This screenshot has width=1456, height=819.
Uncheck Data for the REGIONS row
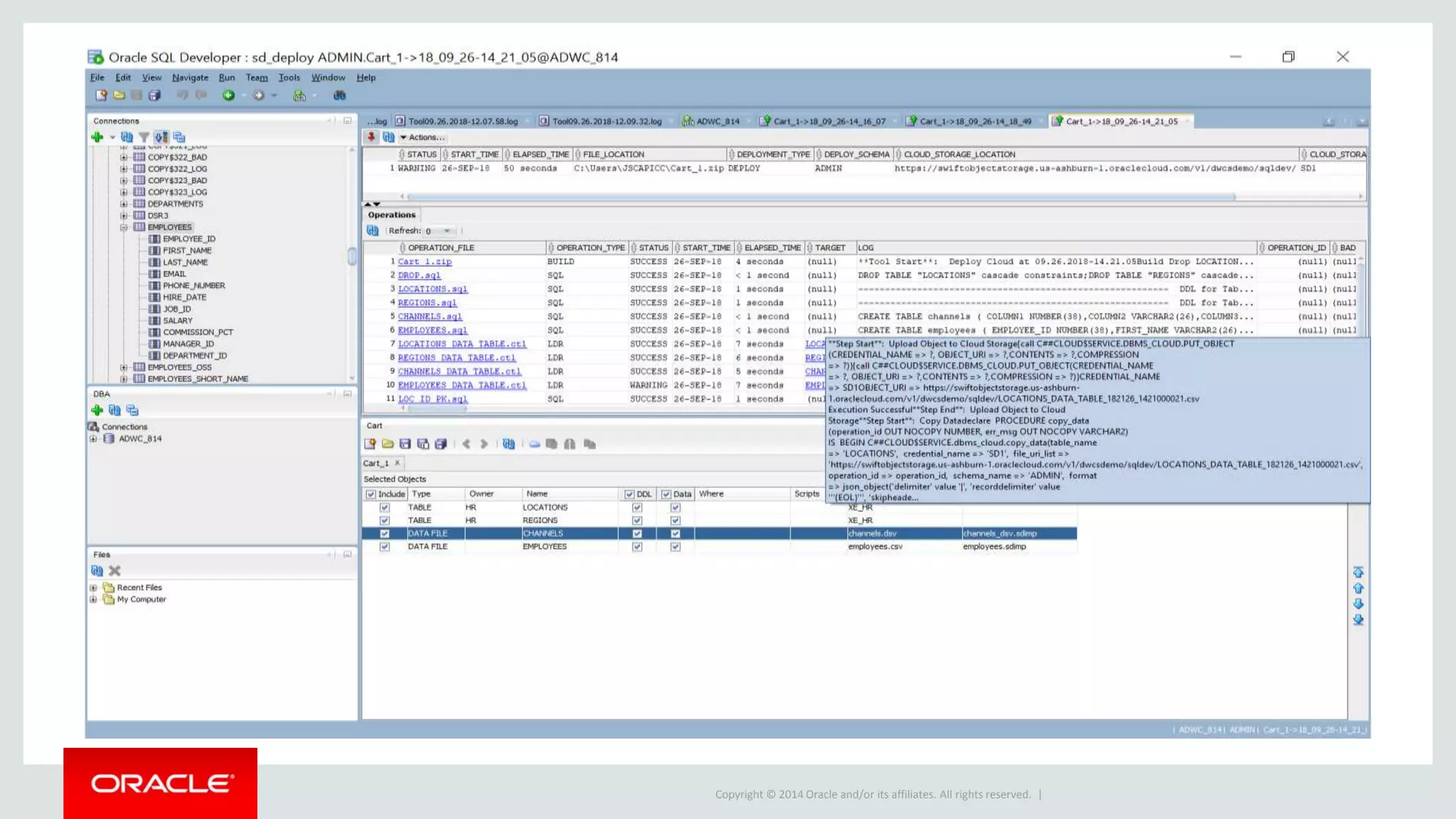point(675,520)
